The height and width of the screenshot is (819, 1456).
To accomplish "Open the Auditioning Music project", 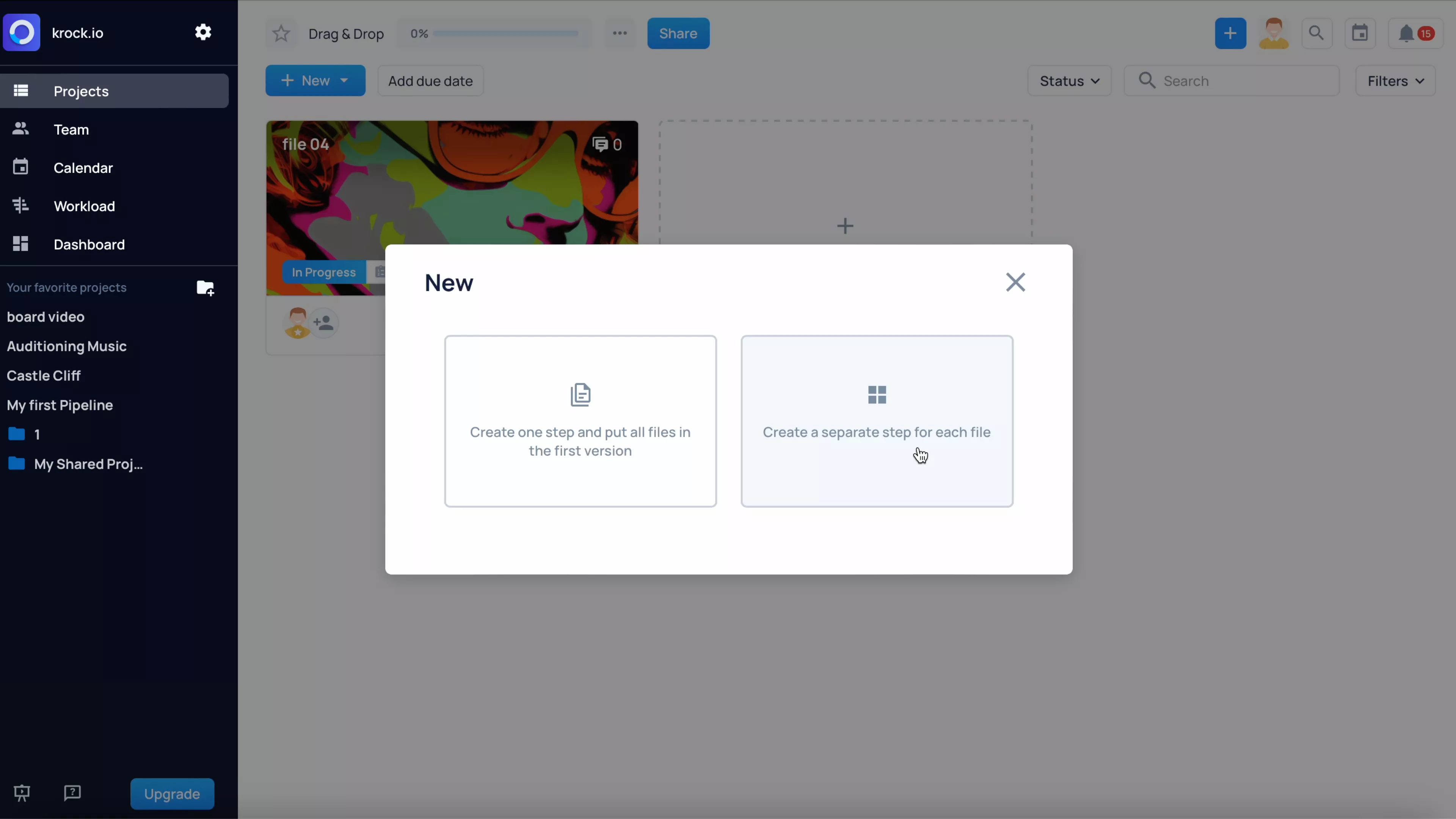I will pos(66,346).
